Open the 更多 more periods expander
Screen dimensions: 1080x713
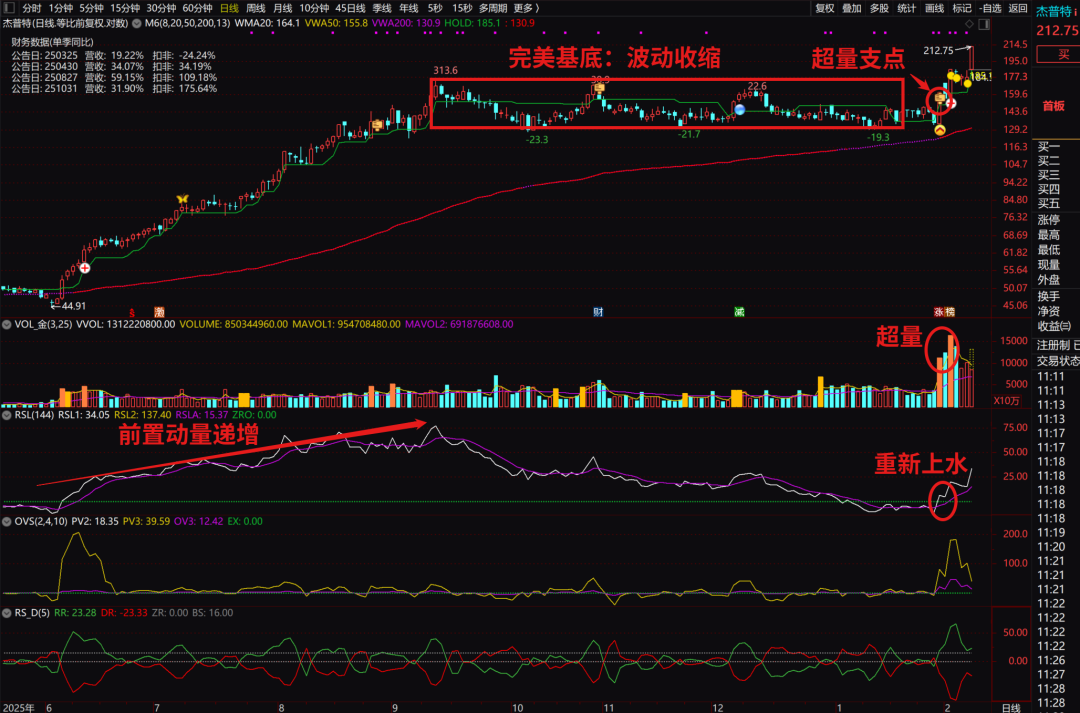click(526, 8)
